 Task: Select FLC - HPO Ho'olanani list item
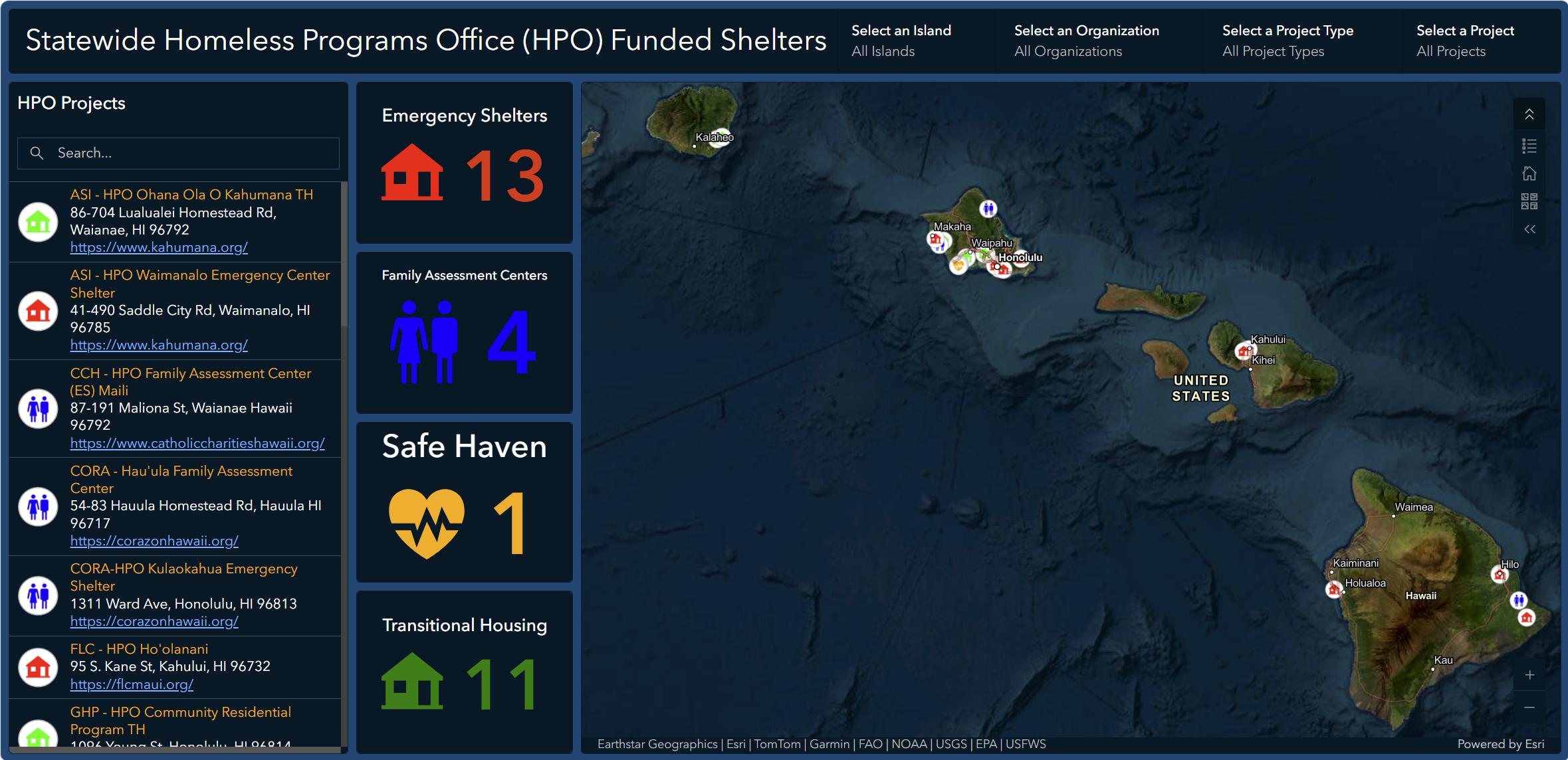pos(175,667)
